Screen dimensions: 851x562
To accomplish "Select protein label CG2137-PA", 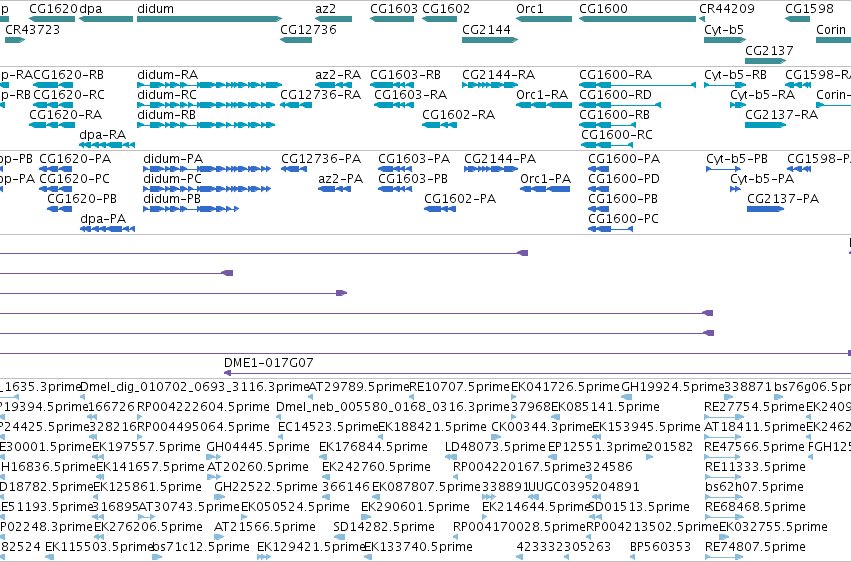I will pos(783,199).
